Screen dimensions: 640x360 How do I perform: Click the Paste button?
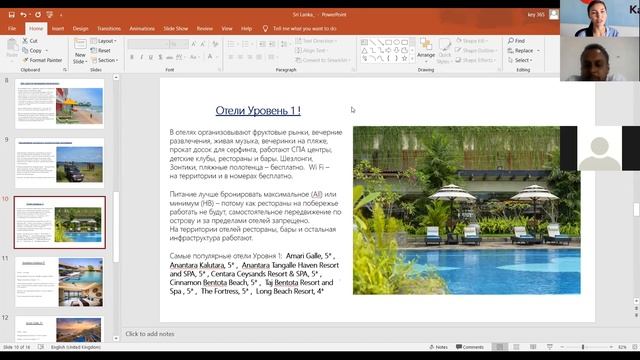[x=12, y=48]
